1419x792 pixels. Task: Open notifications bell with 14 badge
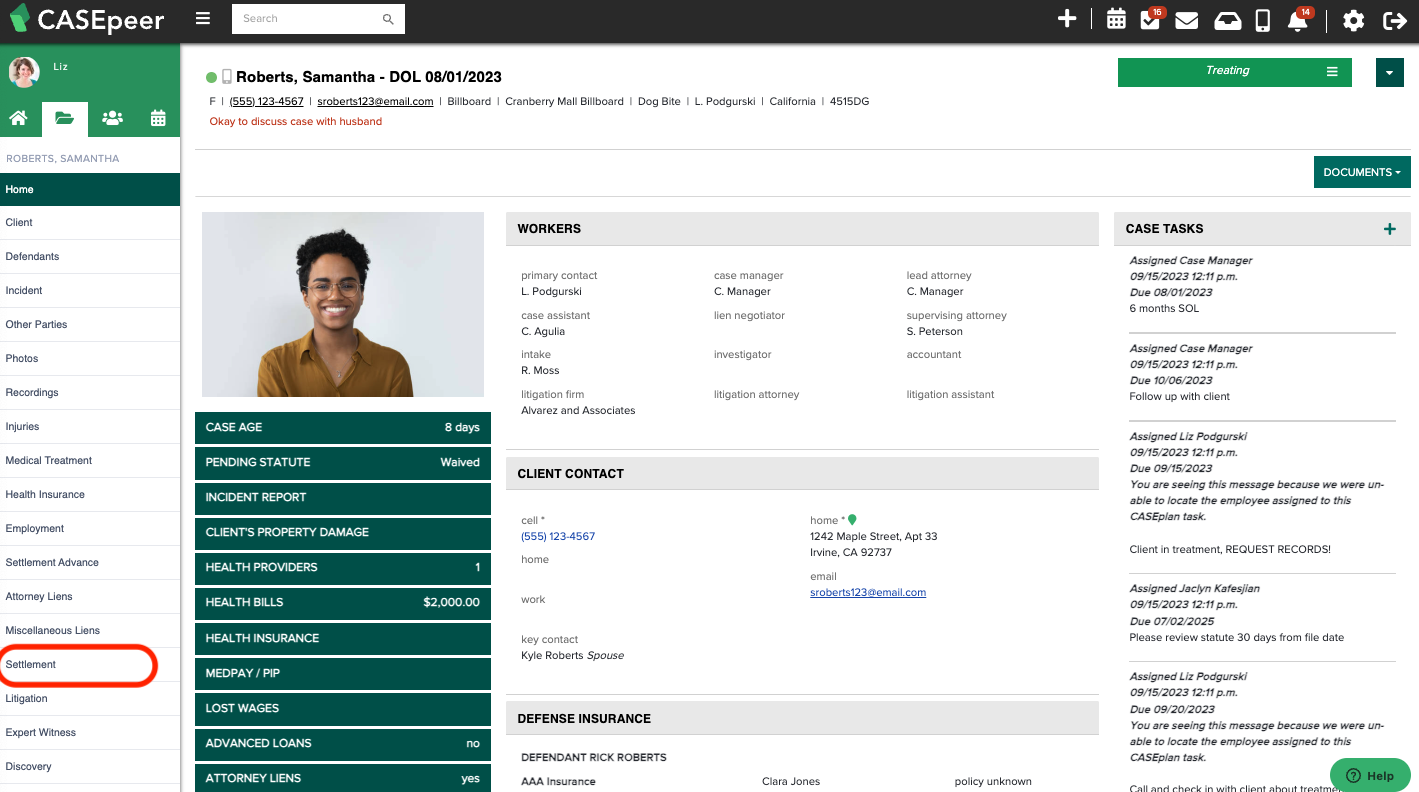[x=1300, y=19]
